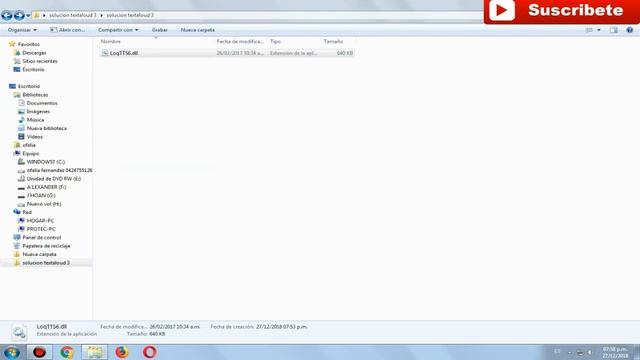Image resolution: width=640 pixels, height=360 pixels.
Task: Launch Opera from the taskbar
Action: tap(149, 352)
